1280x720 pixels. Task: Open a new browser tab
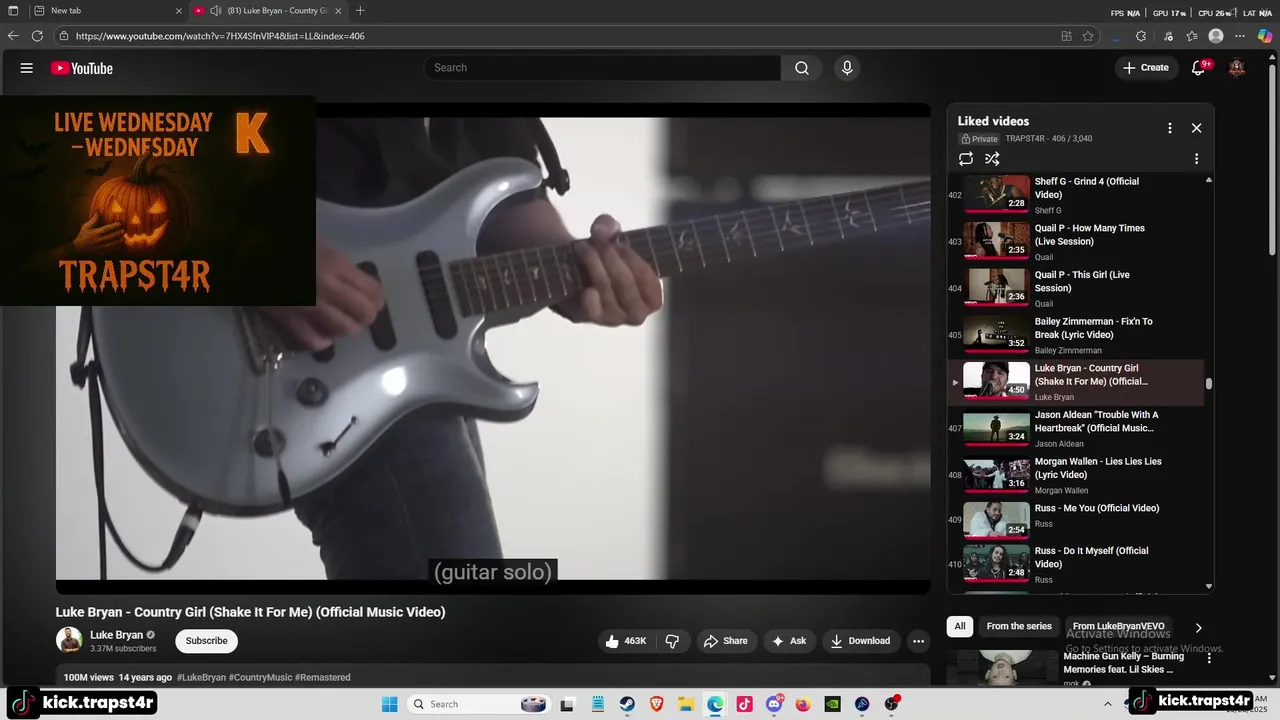click(360, 11)
